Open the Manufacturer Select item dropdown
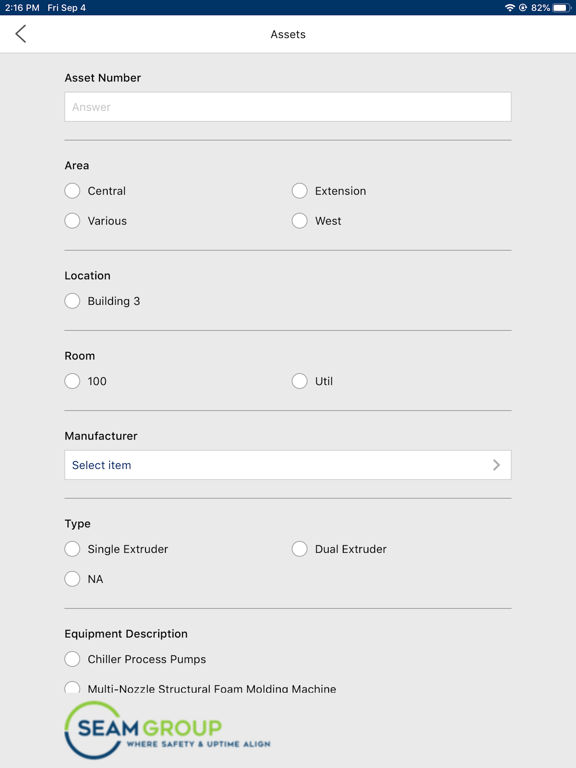The image size is (576, 768). (x=288, y=465)
